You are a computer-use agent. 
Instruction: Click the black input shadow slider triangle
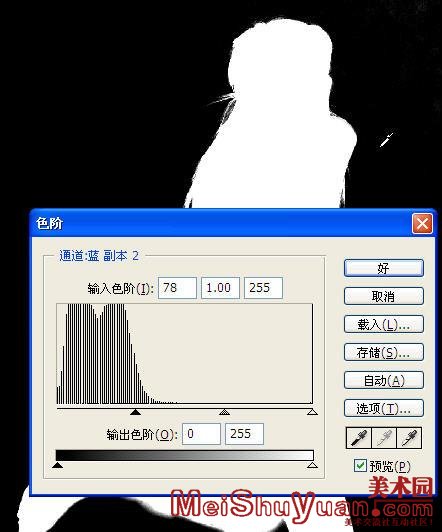point(135,412)
